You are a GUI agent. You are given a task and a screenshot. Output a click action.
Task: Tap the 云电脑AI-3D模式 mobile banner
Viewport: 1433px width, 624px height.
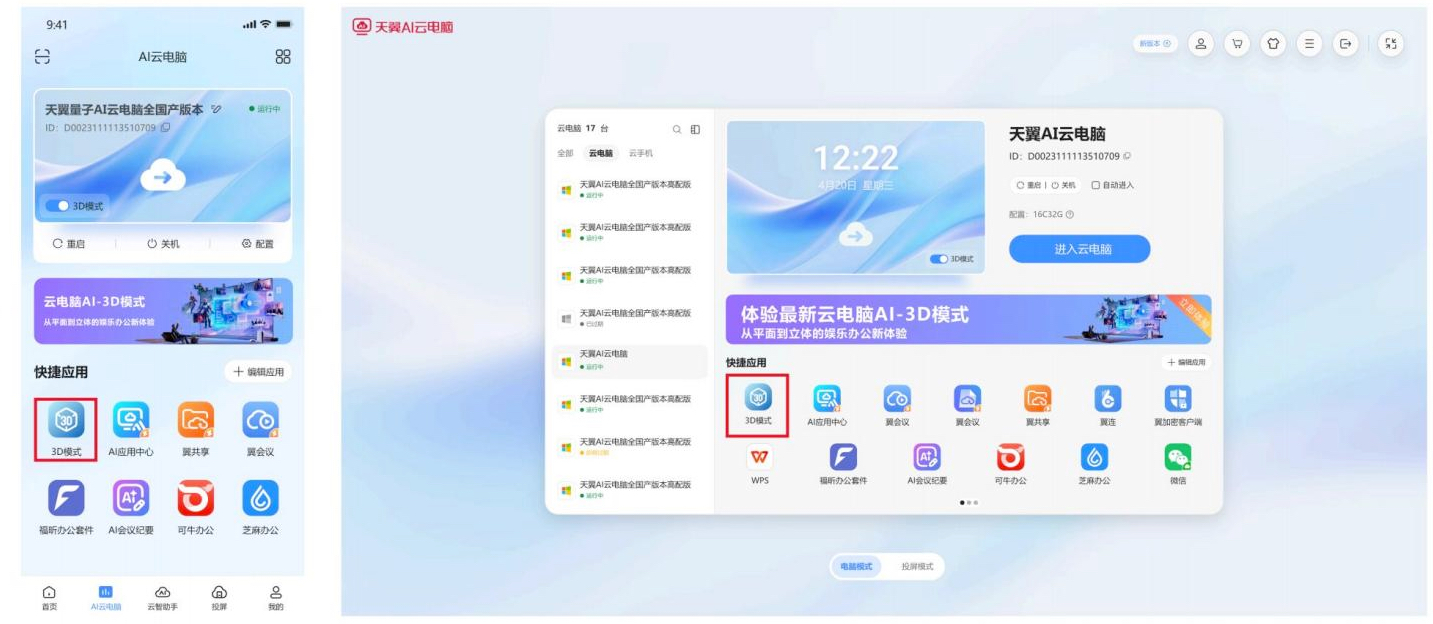(x=163, y=311)
